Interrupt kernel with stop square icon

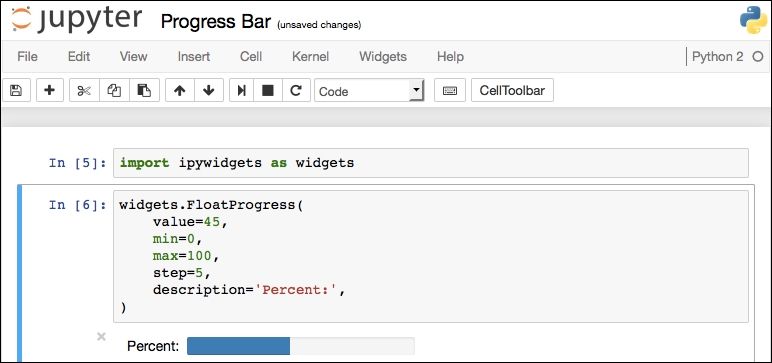click(x=268, y=91)
